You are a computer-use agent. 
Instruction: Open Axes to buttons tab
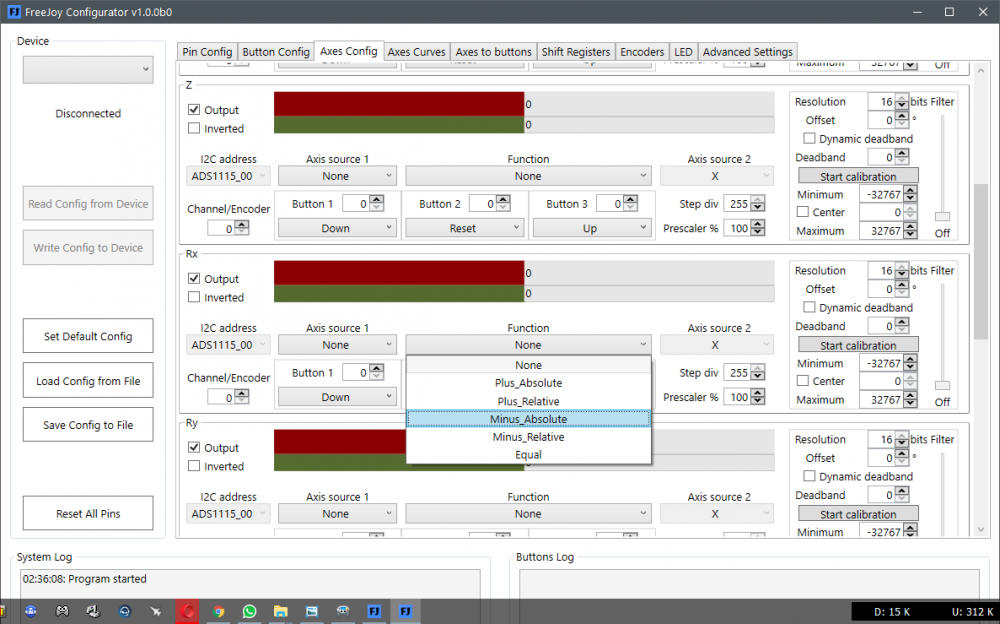pyautogui.click(x=494, y=52)
